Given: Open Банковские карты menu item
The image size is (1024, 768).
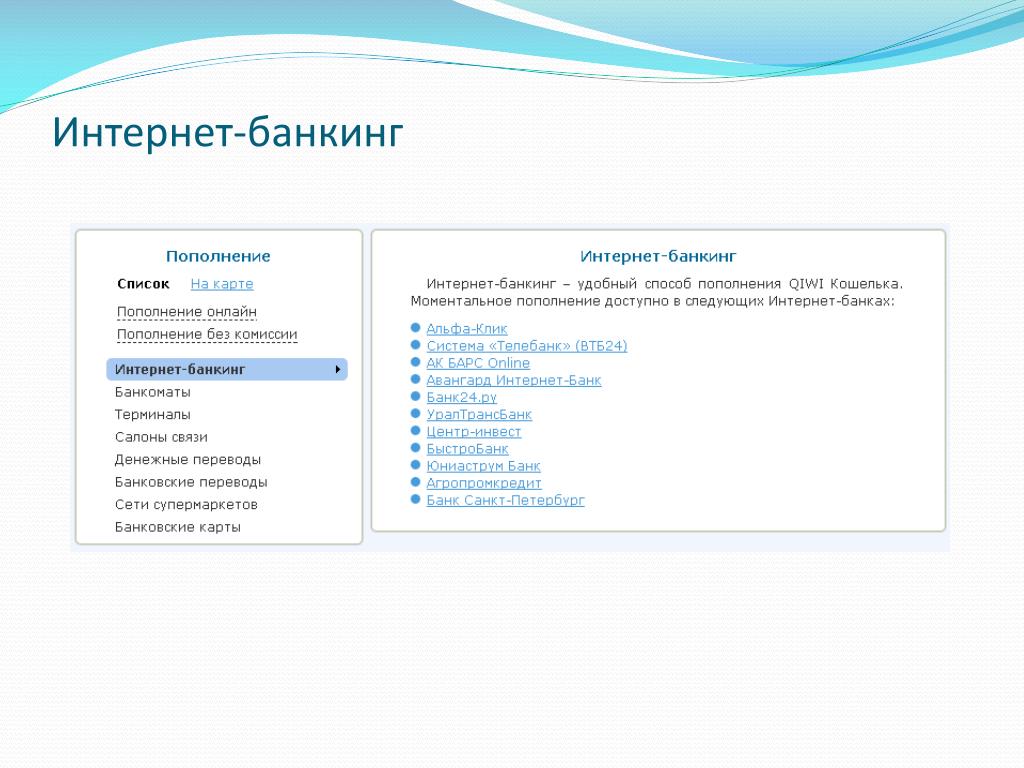Looking at the screenshot, I should pos(178,527).
